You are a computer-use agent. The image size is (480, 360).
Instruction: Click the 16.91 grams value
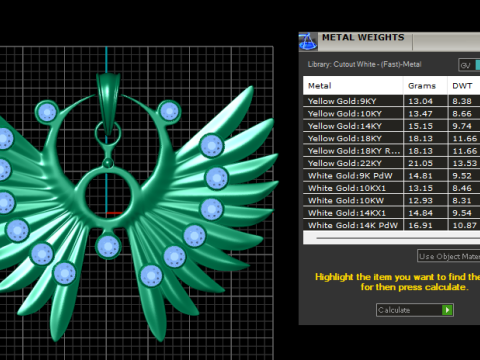click(420, 225)
